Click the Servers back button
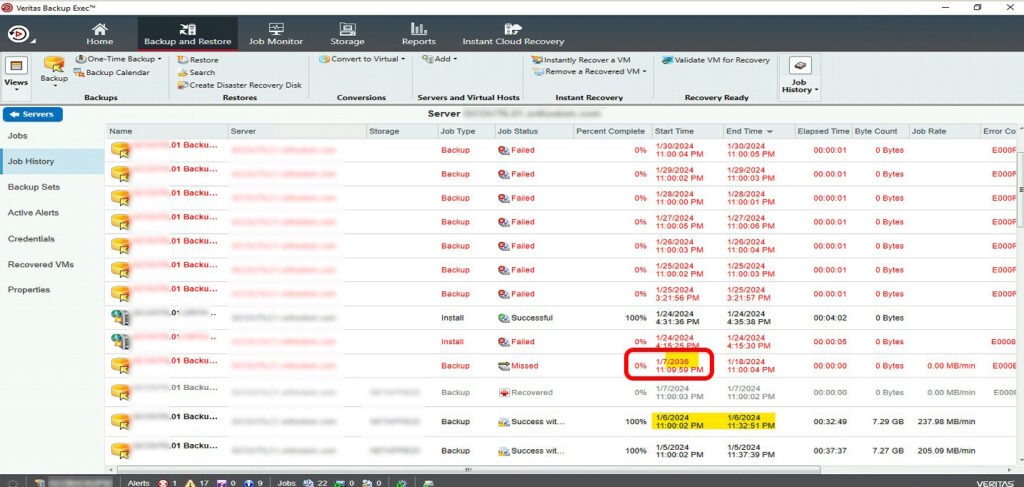 click(32, 114)
